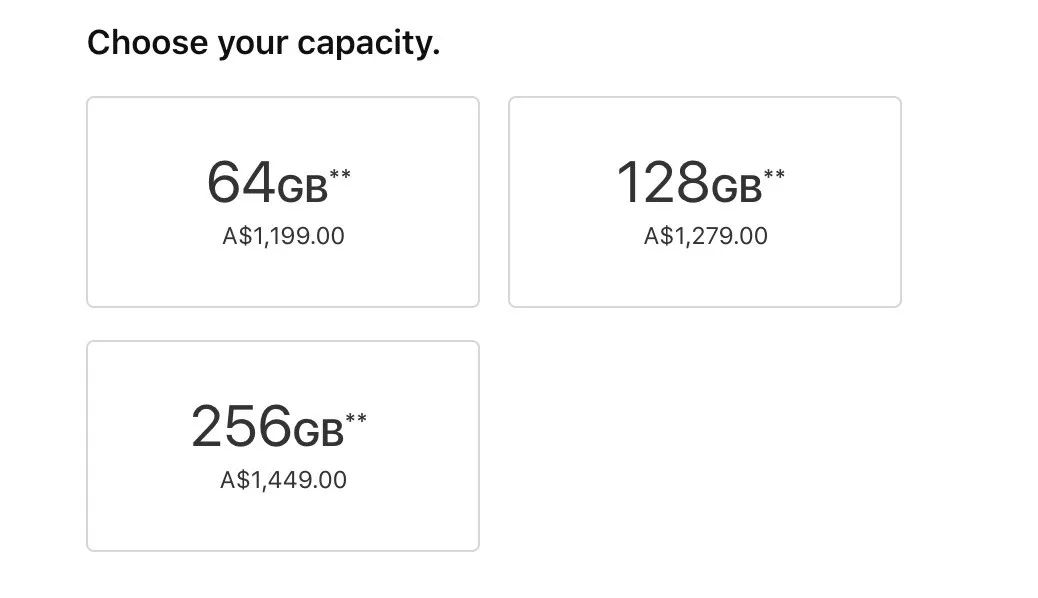1038x598 pixels.
Task: Click the large "256" number
Action: point(240,427)
